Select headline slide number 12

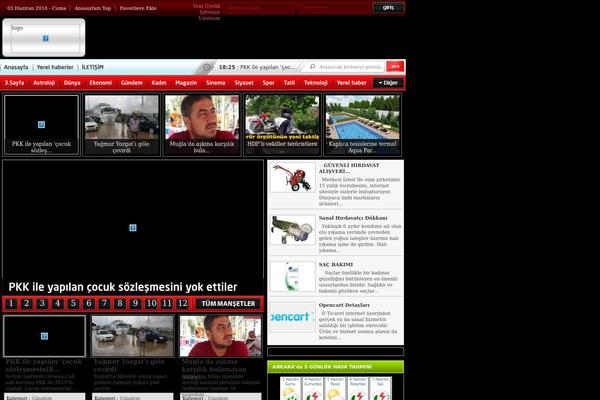tap(183, 304)
